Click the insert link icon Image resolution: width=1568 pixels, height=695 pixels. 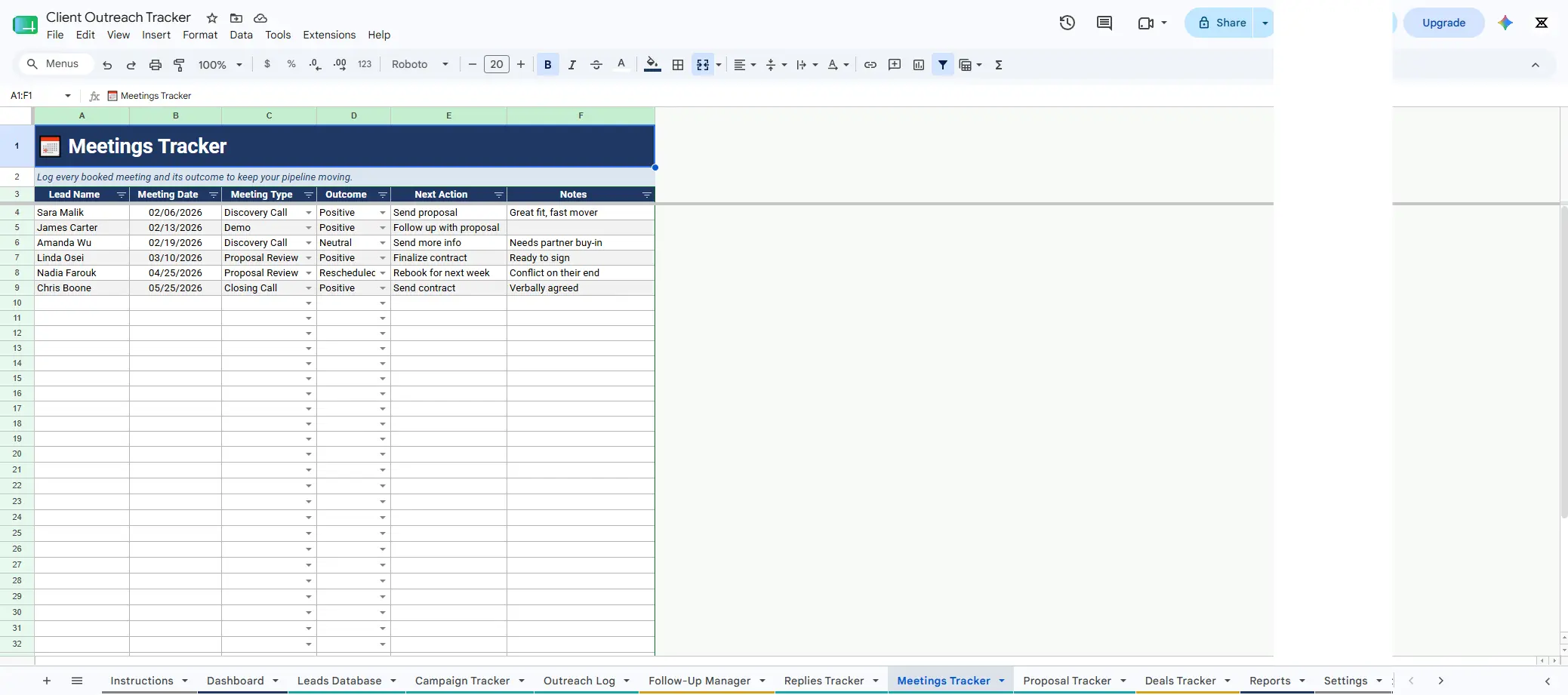(x=870, y=65)
